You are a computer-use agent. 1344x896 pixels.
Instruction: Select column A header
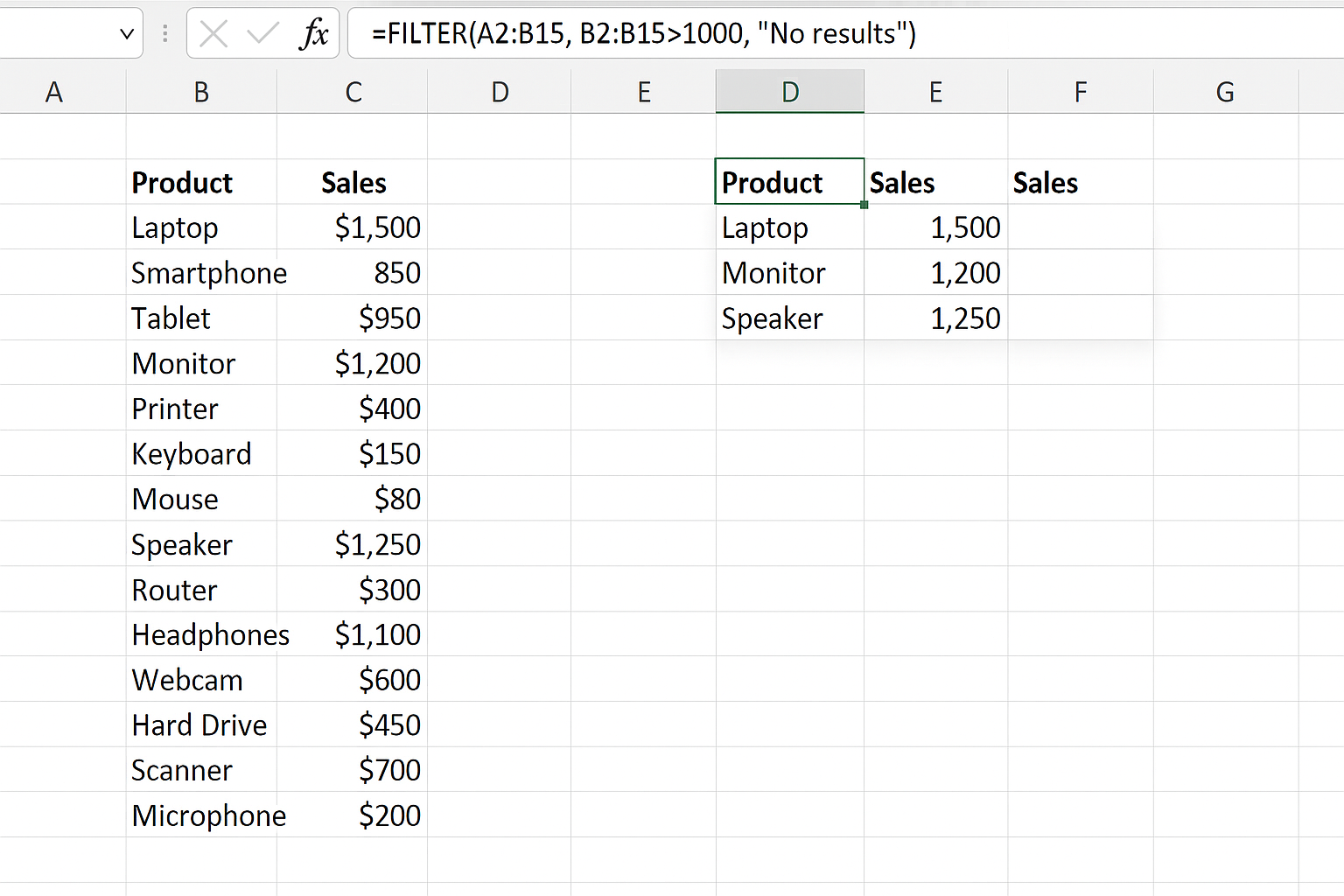54,92
